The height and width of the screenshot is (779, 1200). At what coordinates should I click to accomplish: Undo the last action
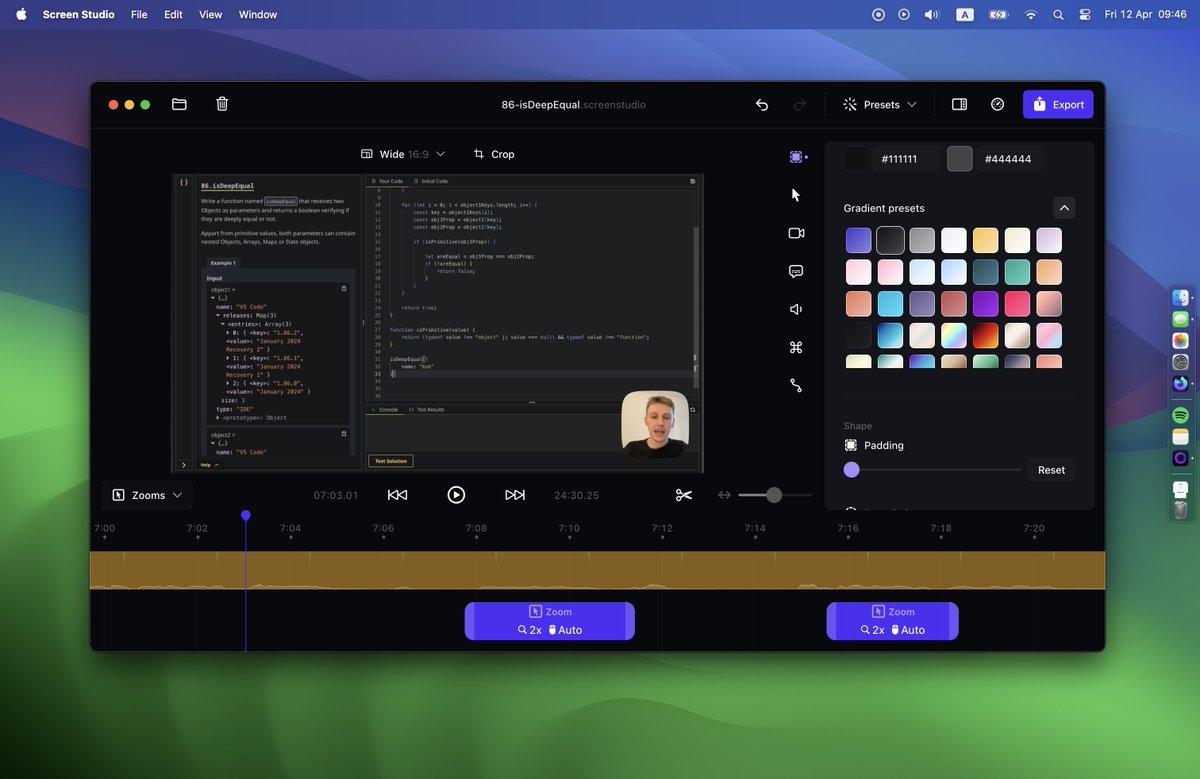pyautogui.click(x=762, y=104)
